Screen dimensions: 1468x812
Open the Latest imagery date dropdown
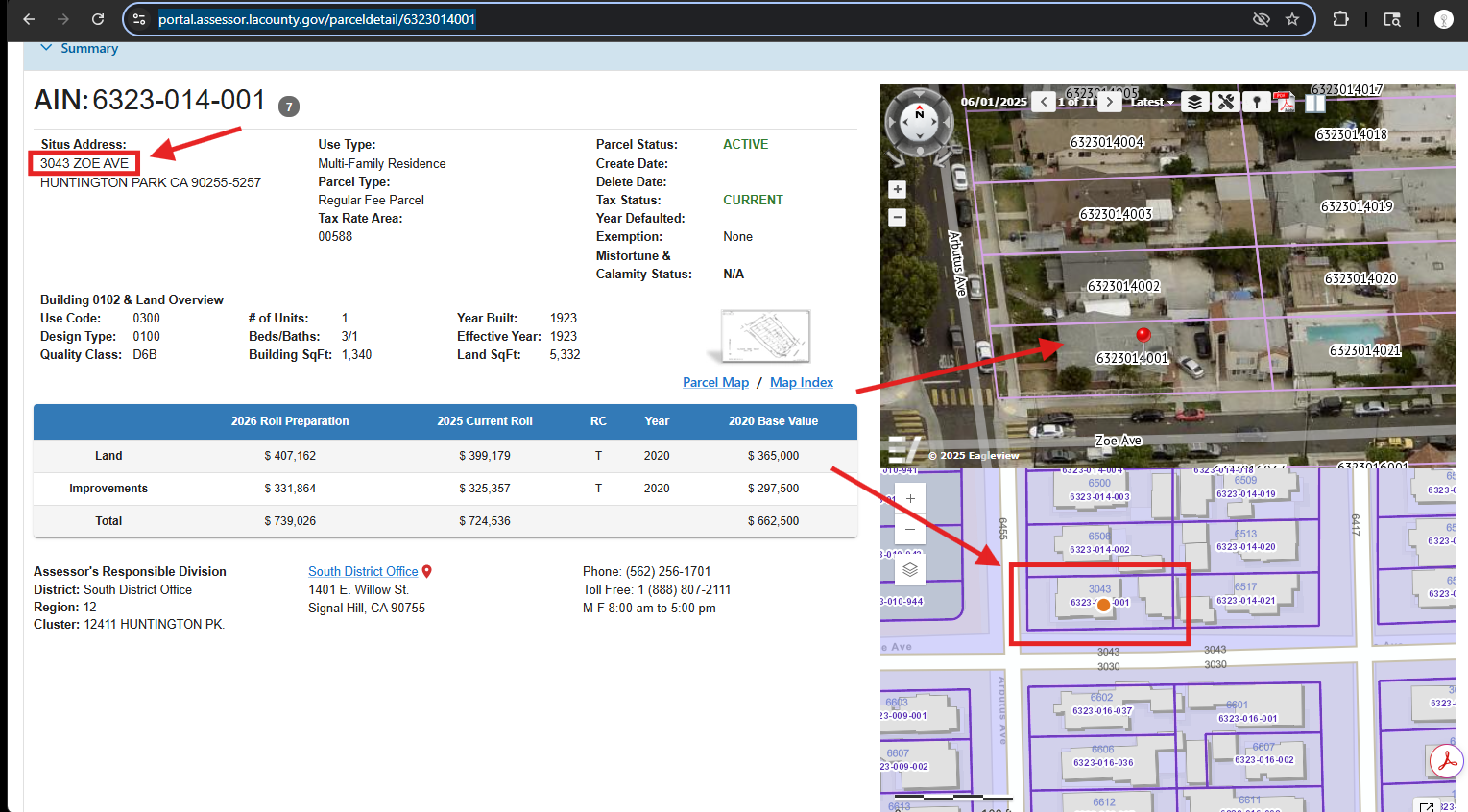[x=1152, y=102]
